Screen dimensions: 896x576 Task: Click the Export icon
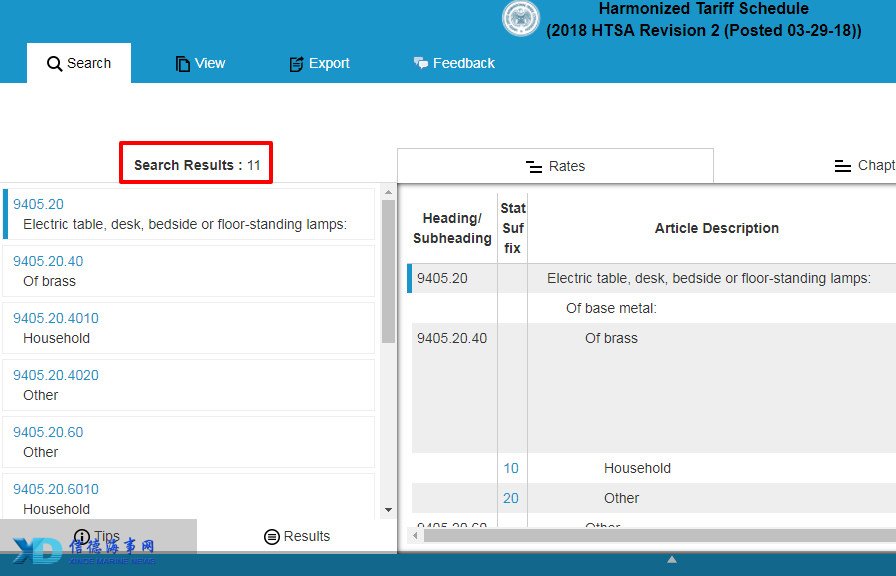pyautogui.click(x=296, y=64)
